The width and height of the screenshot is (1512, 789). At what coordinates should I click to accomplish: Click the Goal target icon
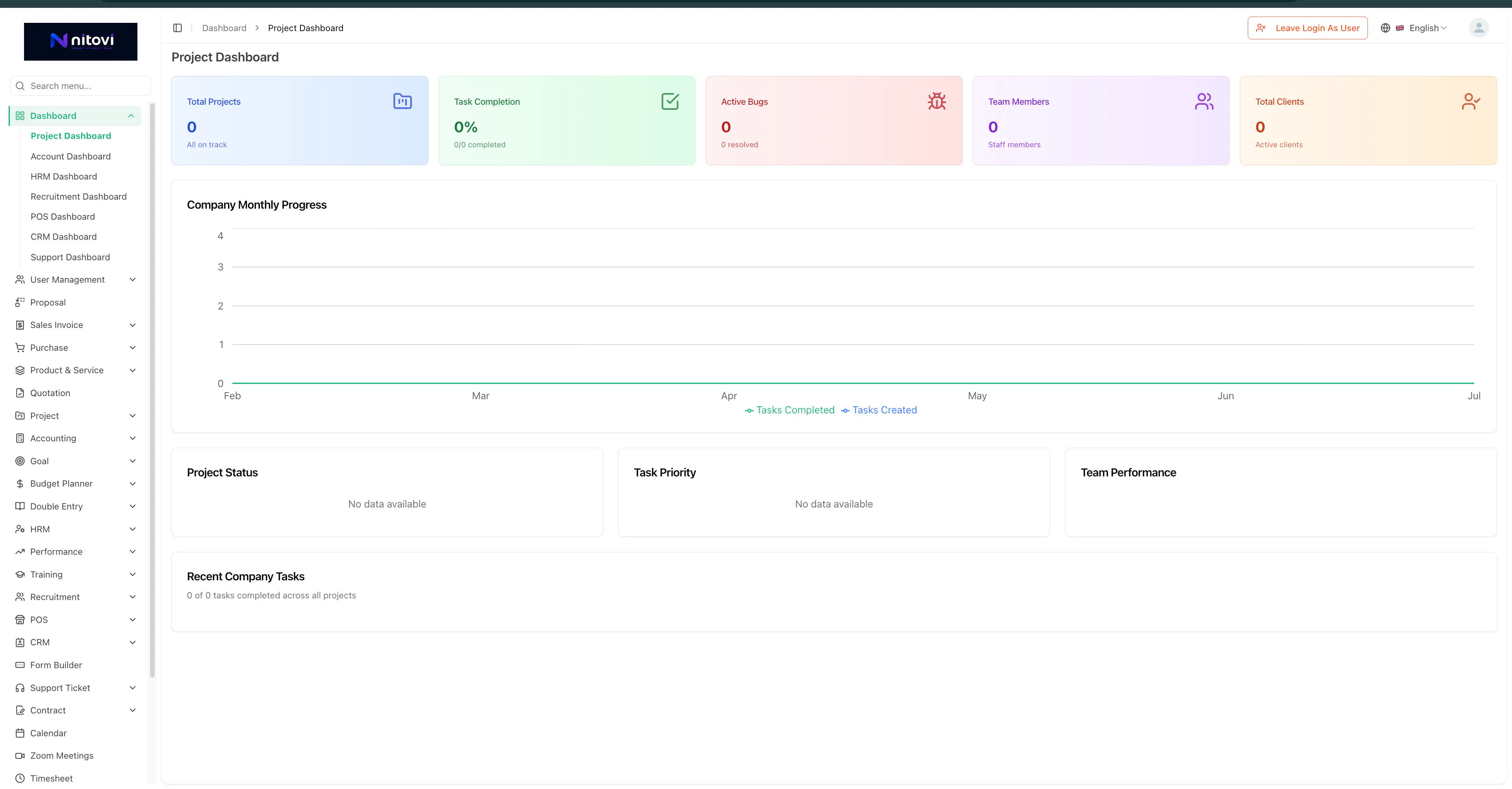pos(20,461)
